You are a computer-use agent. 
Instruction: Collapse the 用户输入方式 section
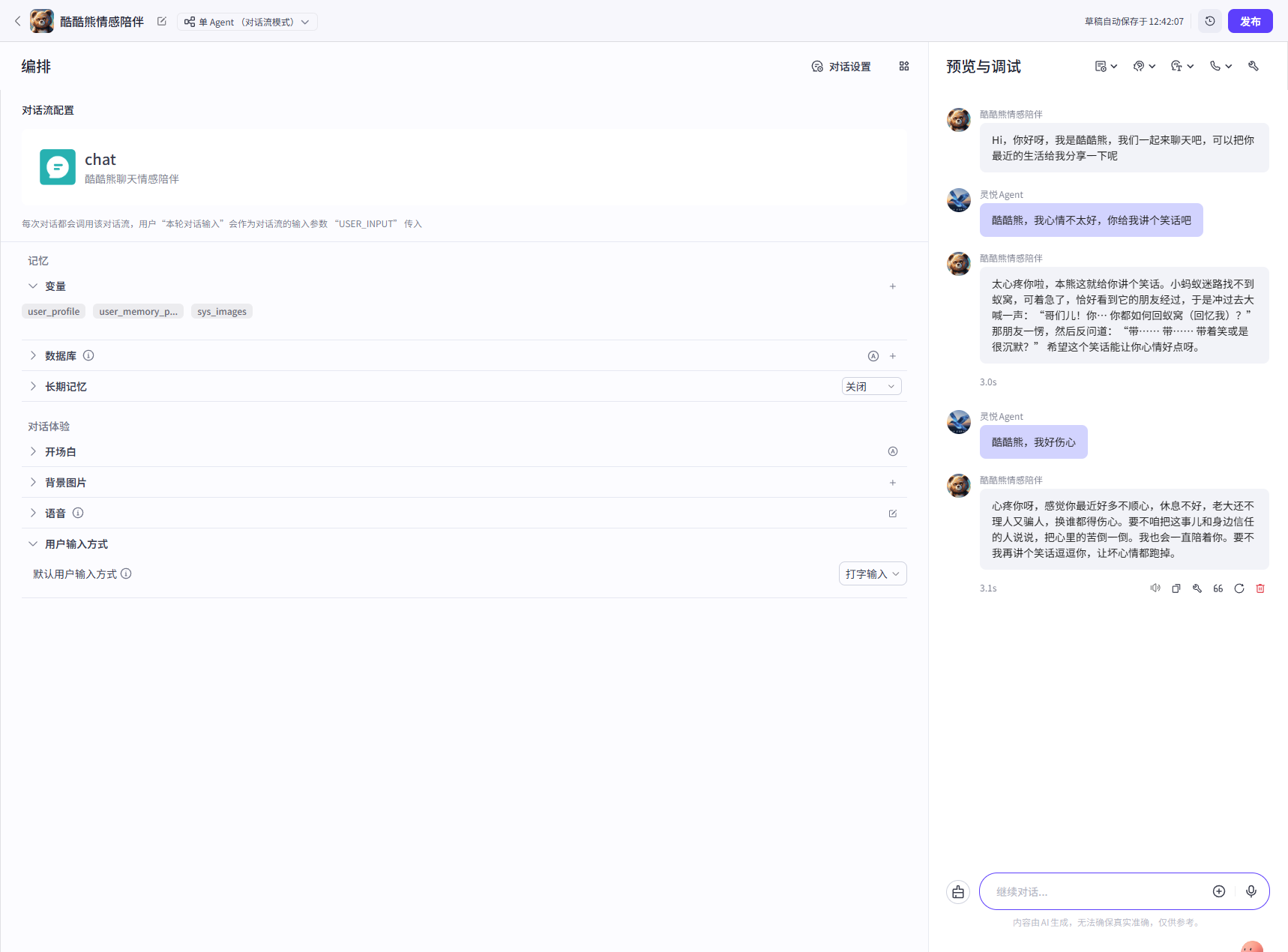(33, 543)
